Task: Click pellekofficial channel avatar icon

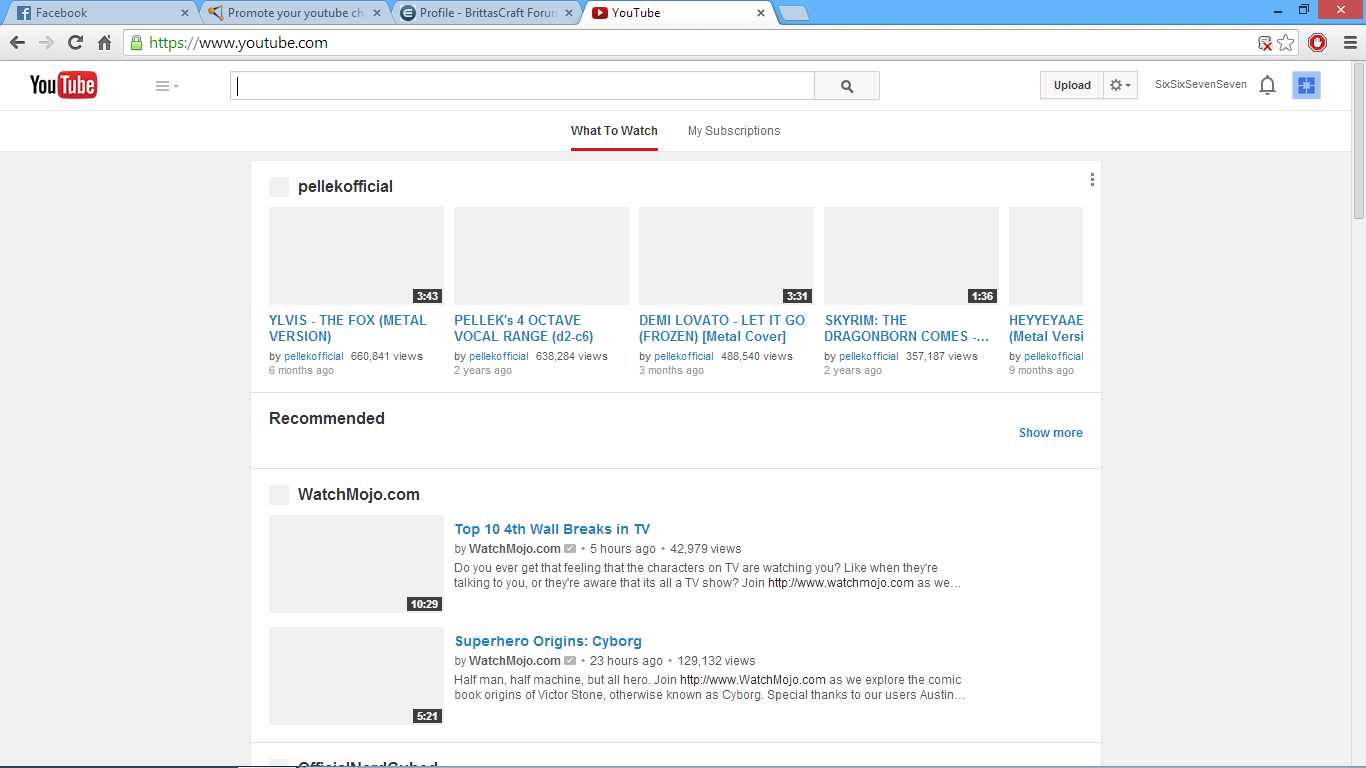Action: point(279,187)
